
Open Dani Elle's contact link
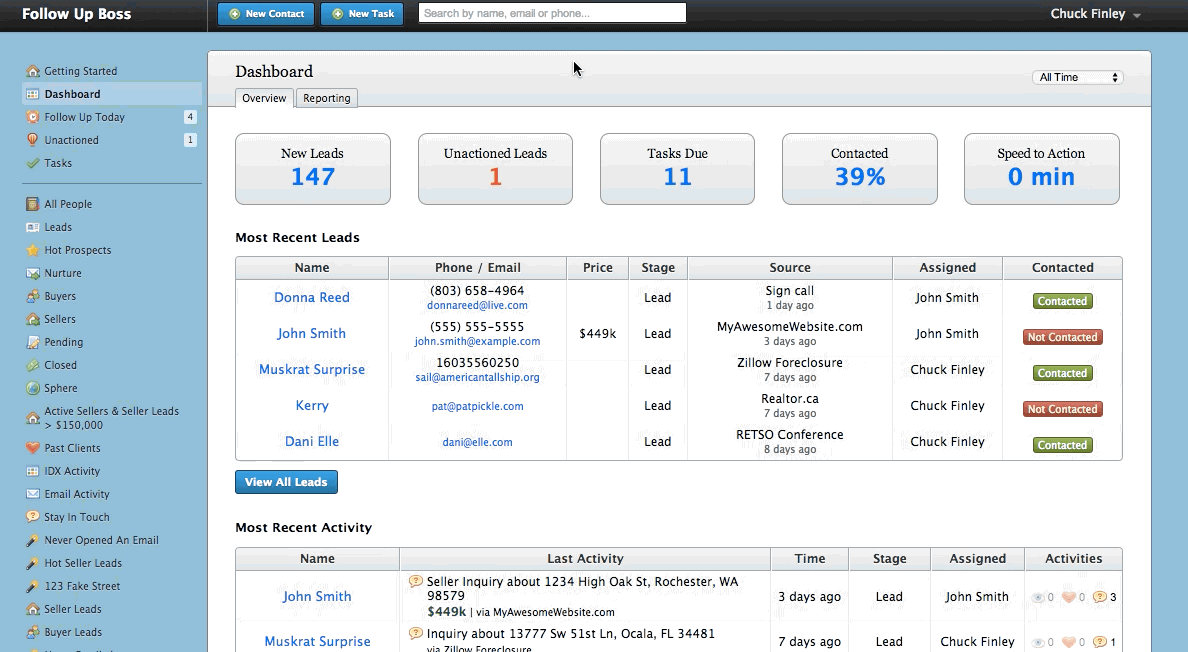[x=312, y=441]
